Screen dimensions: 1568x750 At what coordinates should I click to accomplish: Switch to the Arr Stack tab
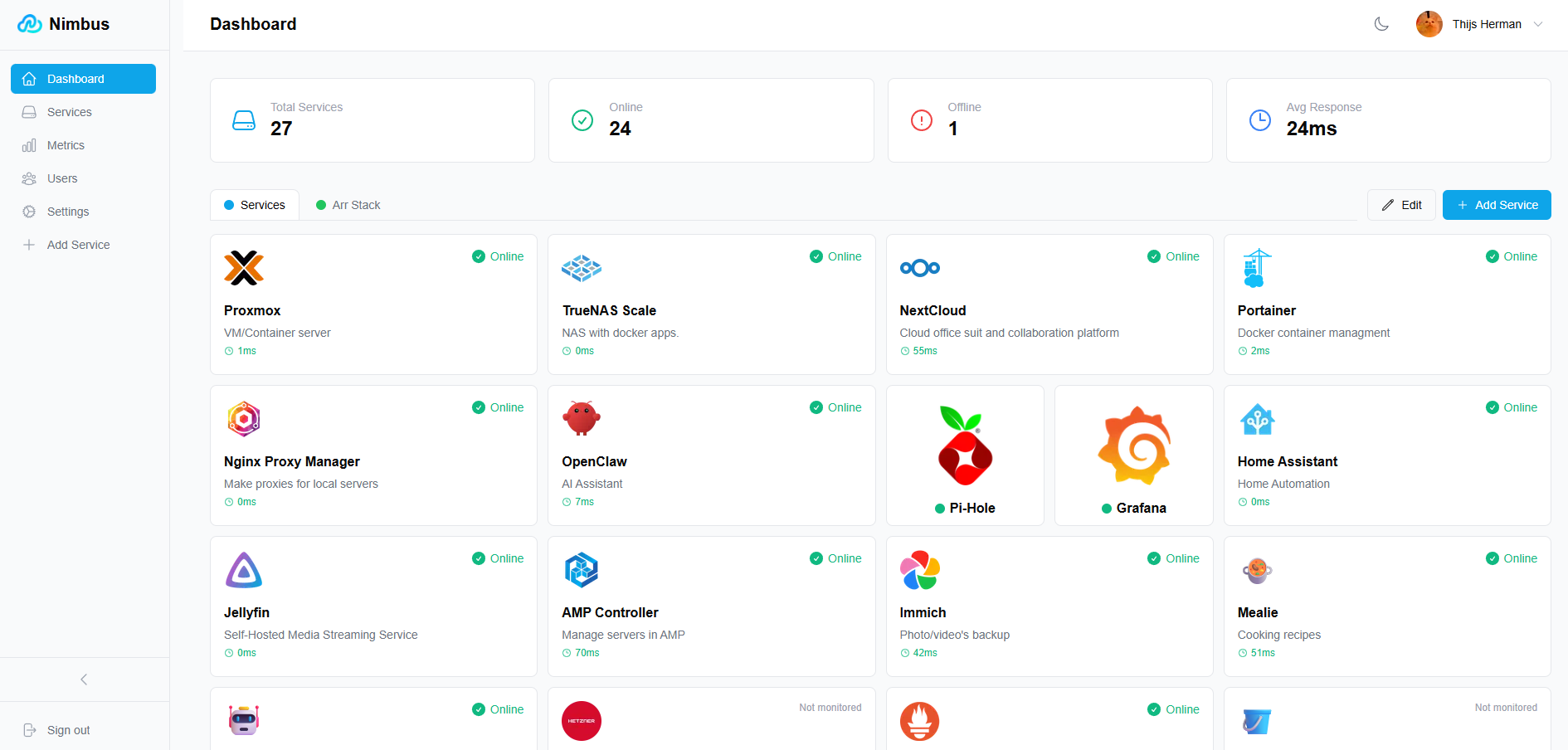[348, 205]
